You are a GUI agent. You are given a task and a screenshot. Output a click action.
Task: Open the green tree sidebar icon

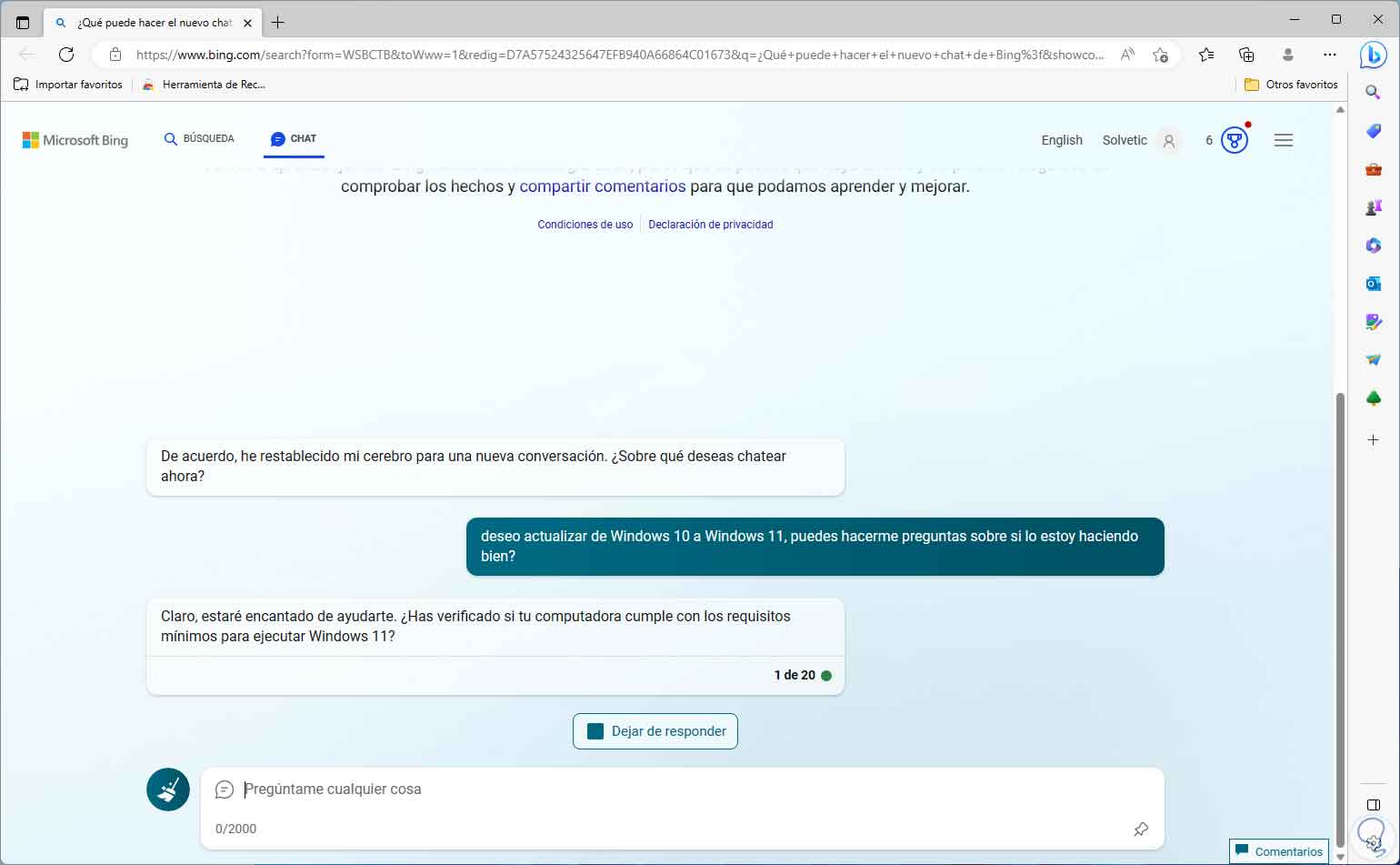tap(1374, 398)
